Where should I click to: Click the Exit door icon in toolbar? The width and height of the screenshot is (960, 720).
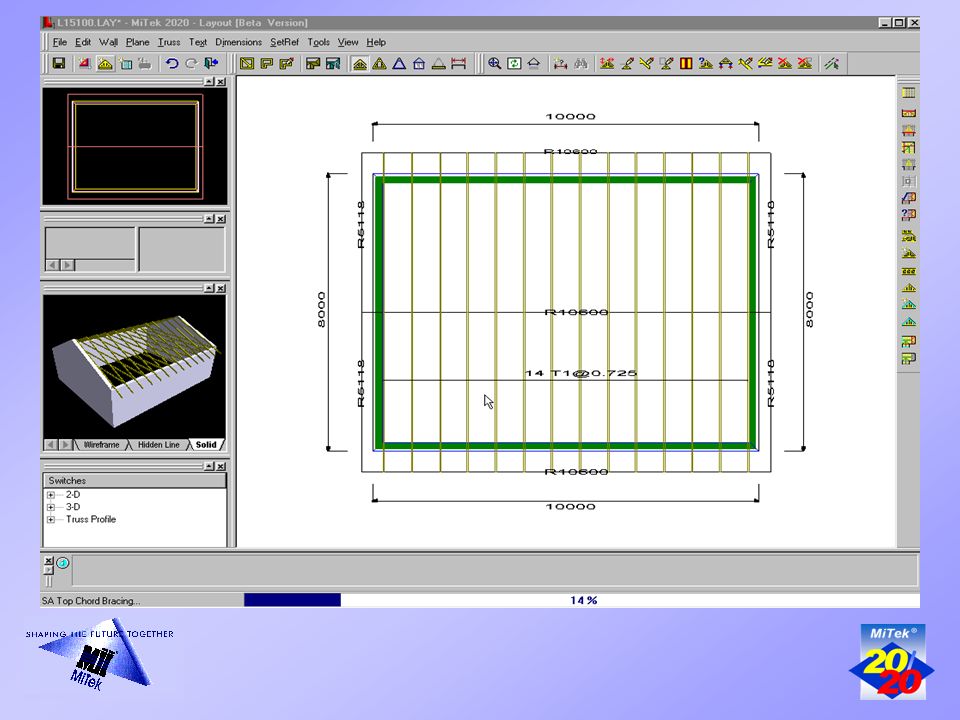pos(211,64)
